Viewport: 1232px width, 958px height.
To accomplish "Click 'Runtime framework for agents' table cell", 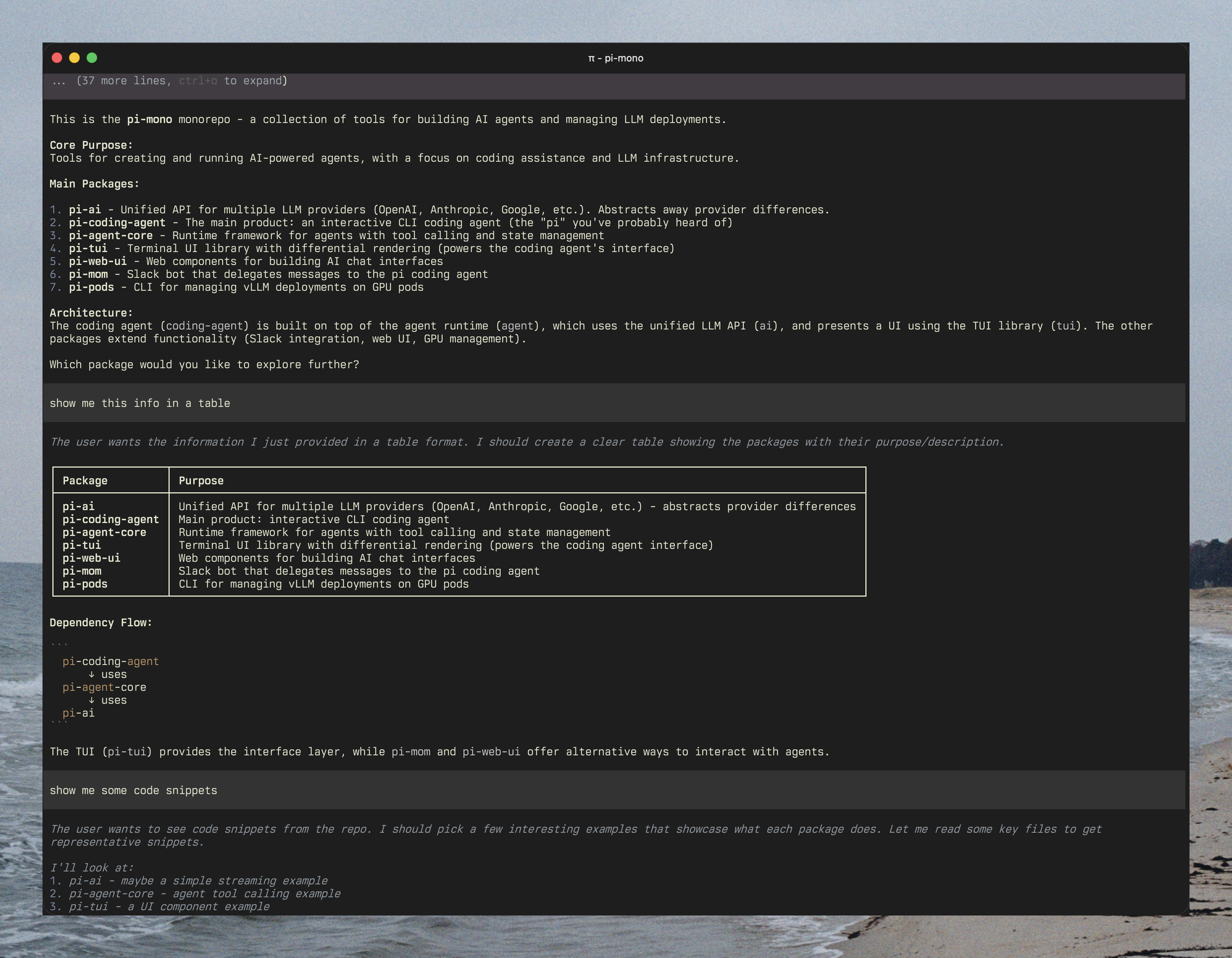I will click(394, 533).
